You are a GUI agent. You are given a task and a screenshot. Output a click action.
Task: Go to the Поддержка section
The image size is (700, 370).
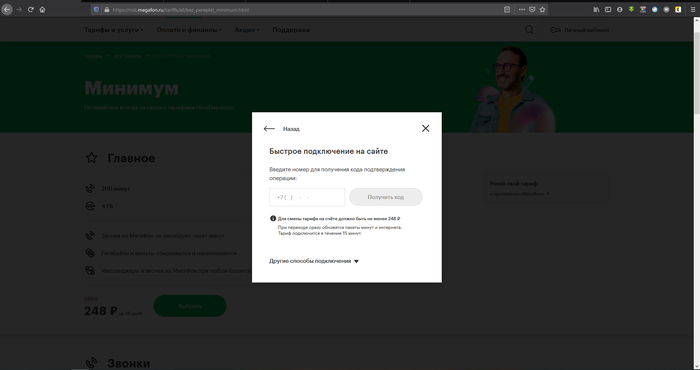pyautogui.click(x=291, y=30)
